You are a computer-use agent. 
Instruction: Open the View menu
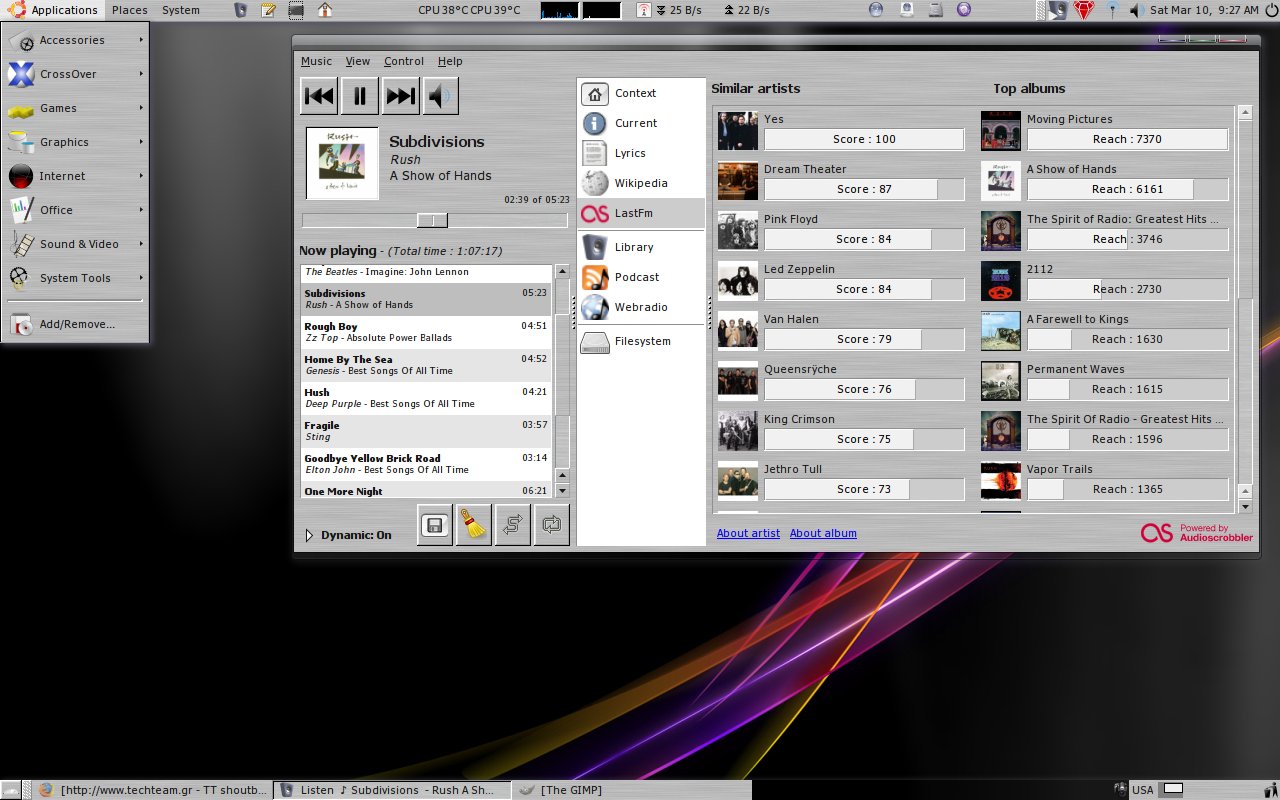pyautogui.click(x=358, y=61)
